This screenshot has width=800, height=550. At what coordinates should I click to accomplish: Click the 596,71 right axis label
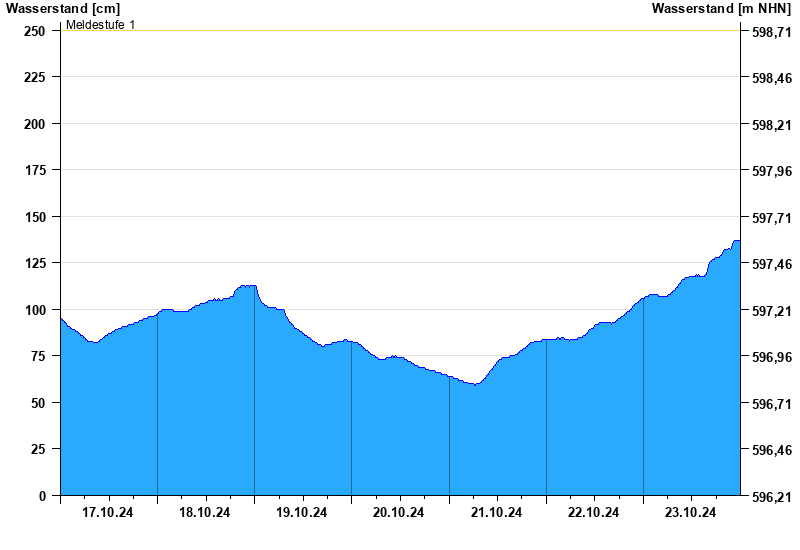[x=770, y=404]
